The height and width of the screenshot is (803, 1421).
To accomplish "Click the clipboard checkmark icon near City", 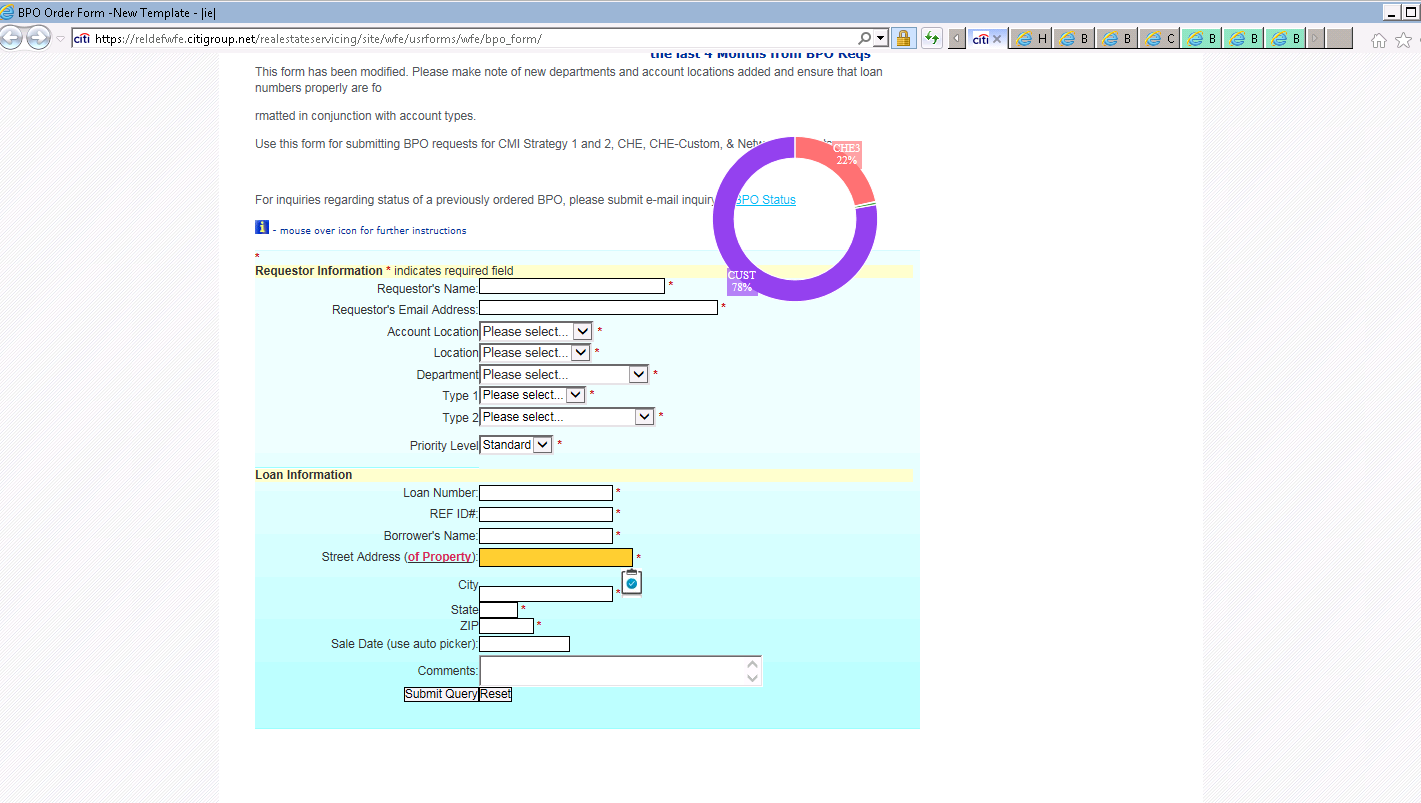I will pyautogui.click(x=631, y=582).
